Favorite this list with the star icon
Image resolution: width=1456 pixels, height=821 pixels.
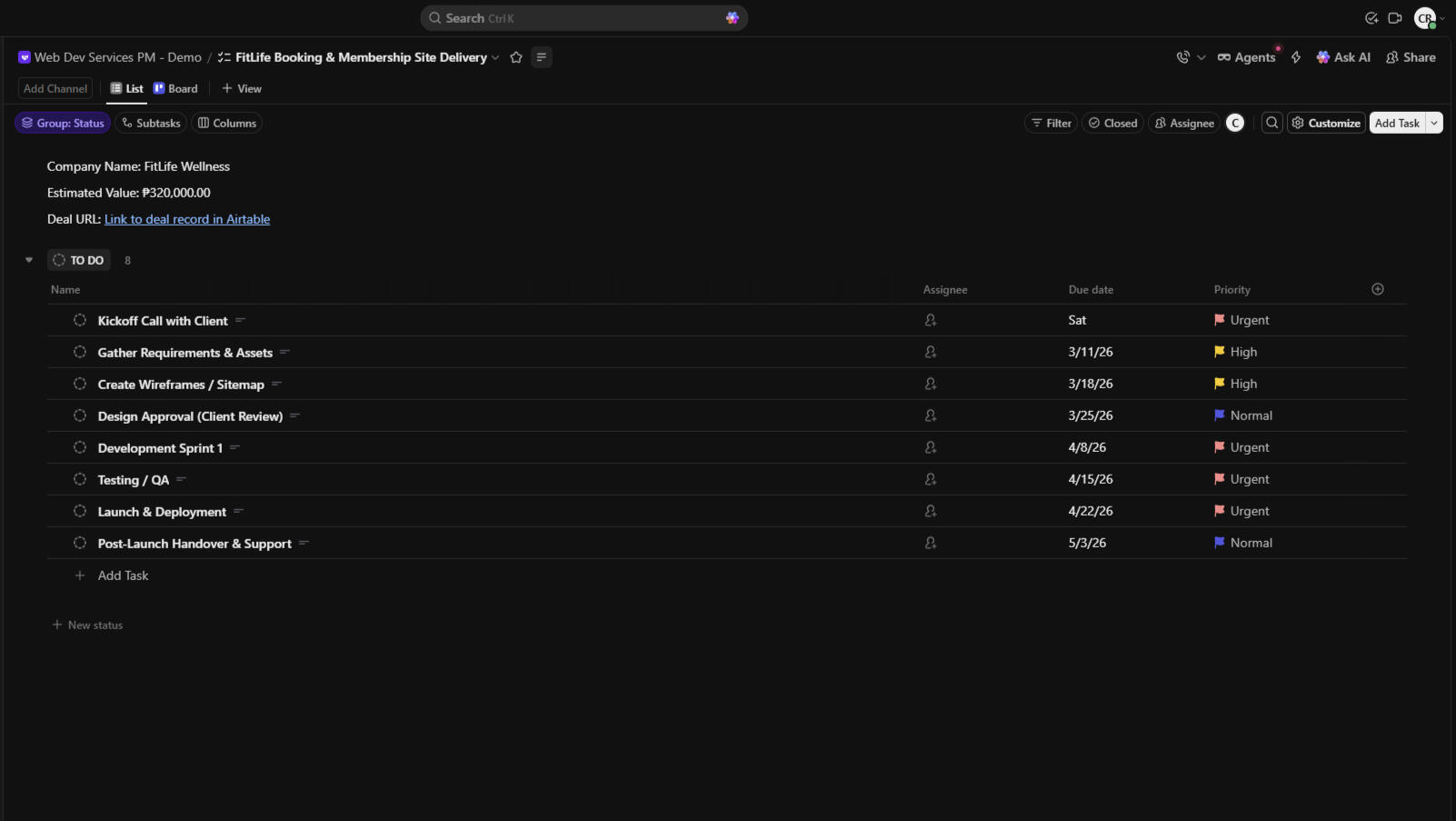pos(516,57)
